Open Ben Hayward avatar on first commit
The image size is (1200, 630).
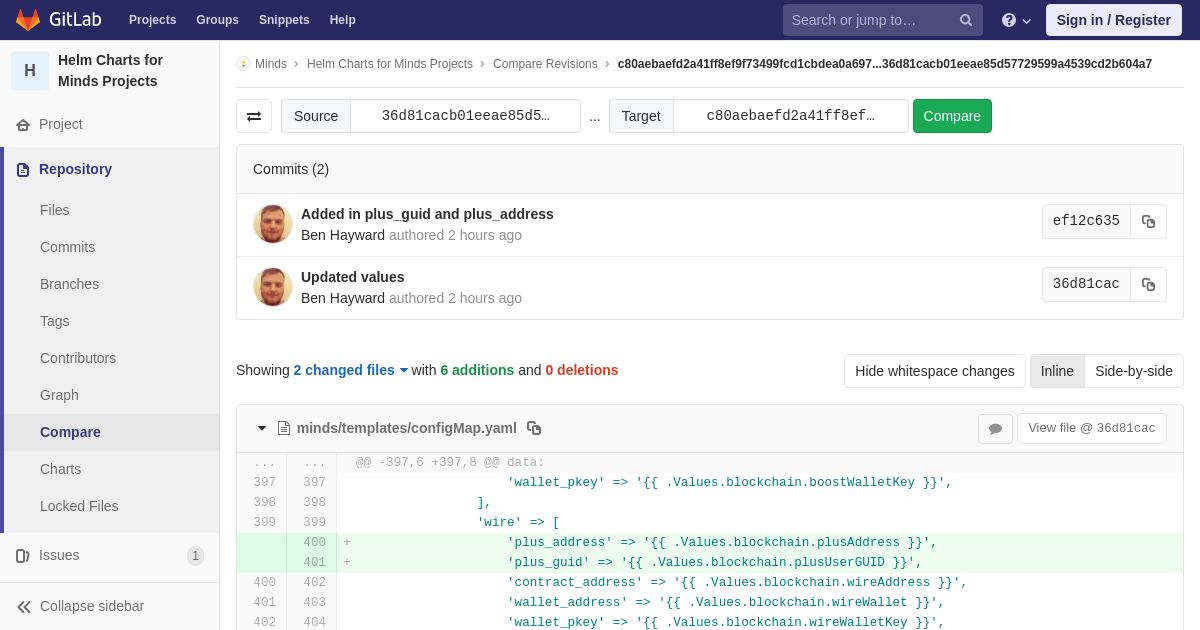pos(273,224)
